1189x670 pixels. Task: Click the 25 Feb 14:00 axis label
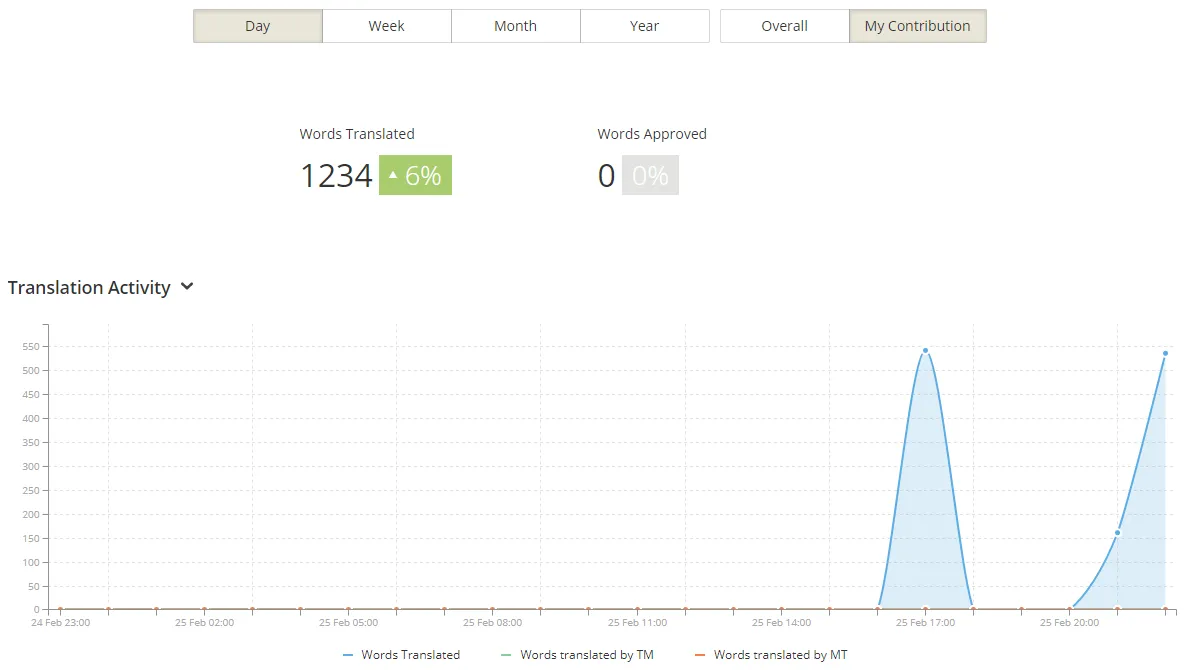coord(782,623)
